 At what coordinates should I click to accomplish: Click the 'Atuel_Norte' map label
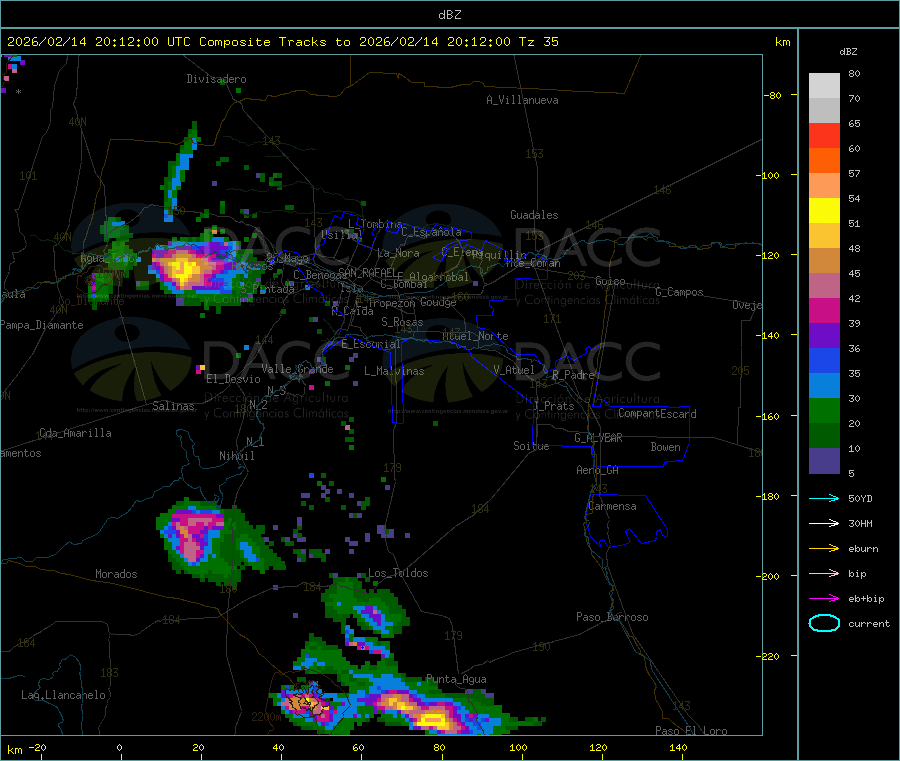click(475, 336)
